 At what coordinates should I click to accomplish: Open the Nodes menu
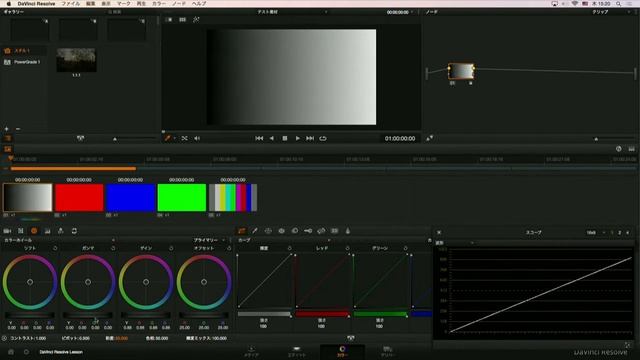(x=179, y=4)
